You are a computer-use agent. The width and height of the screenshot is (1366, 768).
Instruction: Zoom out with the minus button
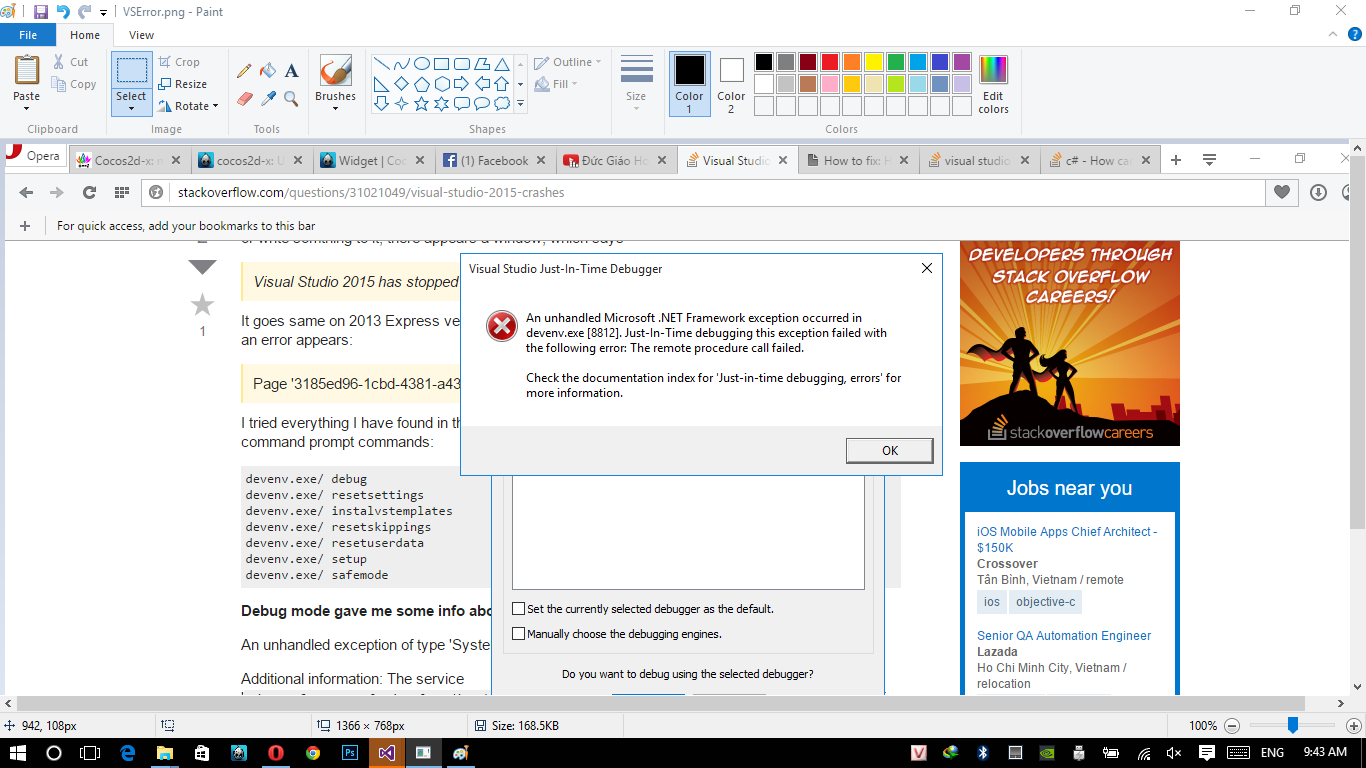pyautogui.click(x=1232, y=726)
